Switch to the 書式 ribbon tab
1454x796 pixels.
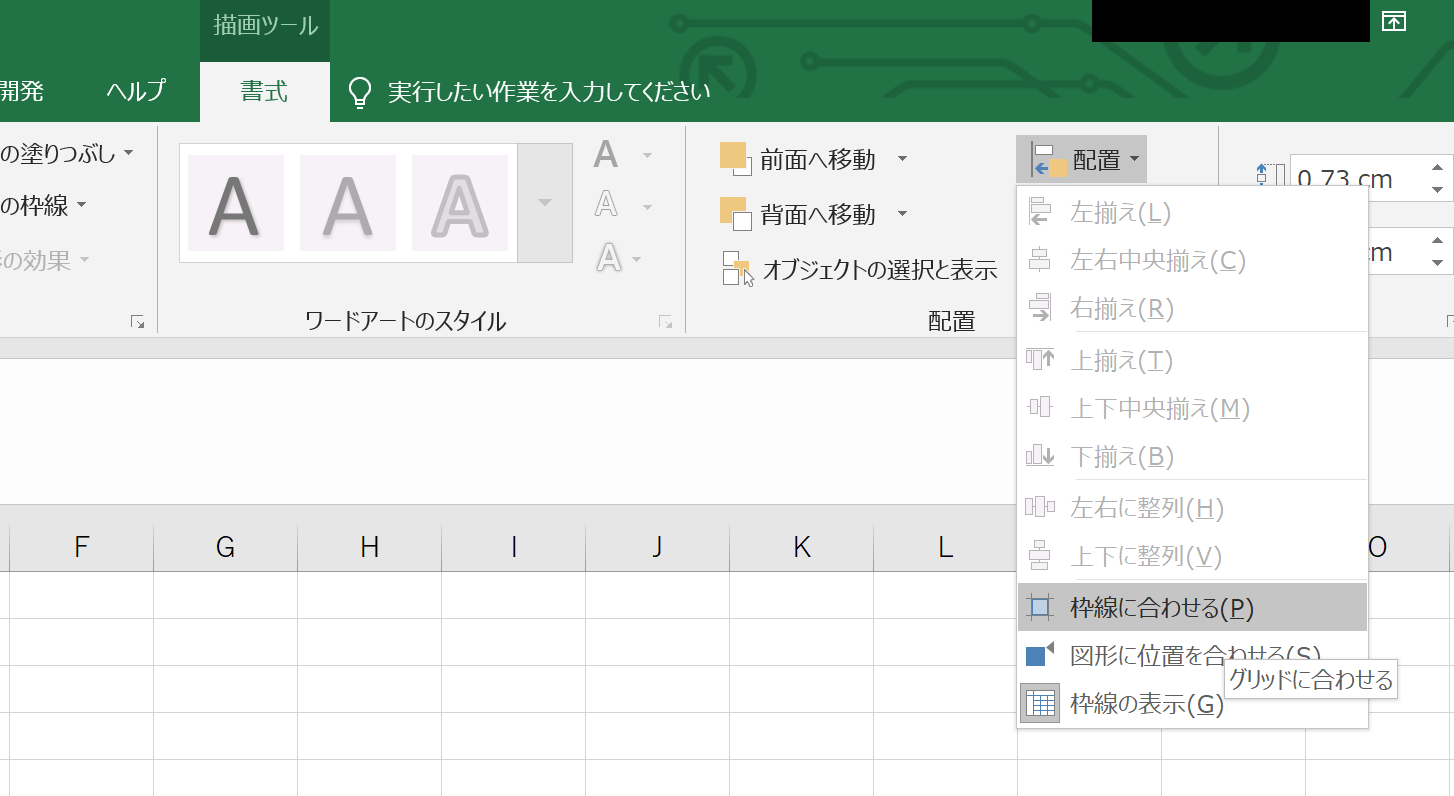pyautogui.click(x=264, y=92)
